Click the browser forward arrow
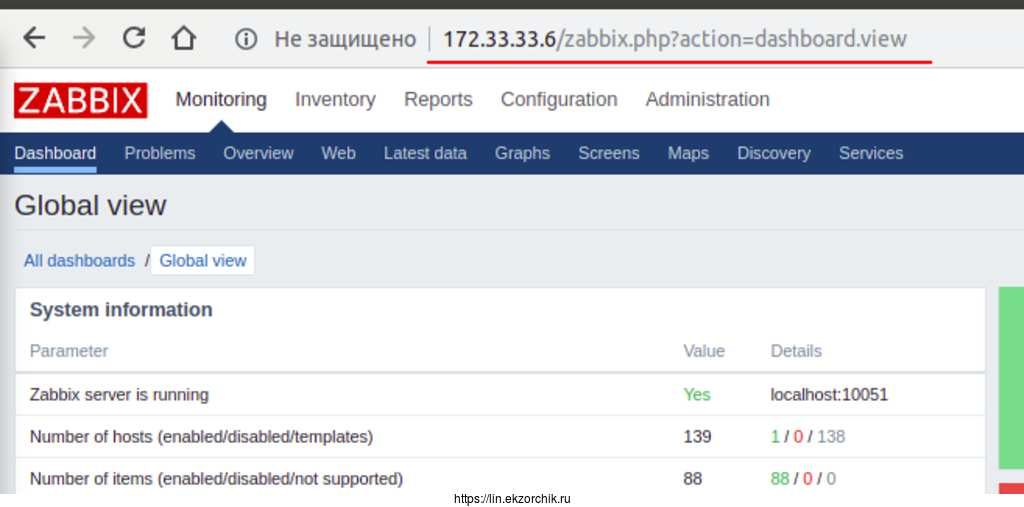 tap(84, 39)
